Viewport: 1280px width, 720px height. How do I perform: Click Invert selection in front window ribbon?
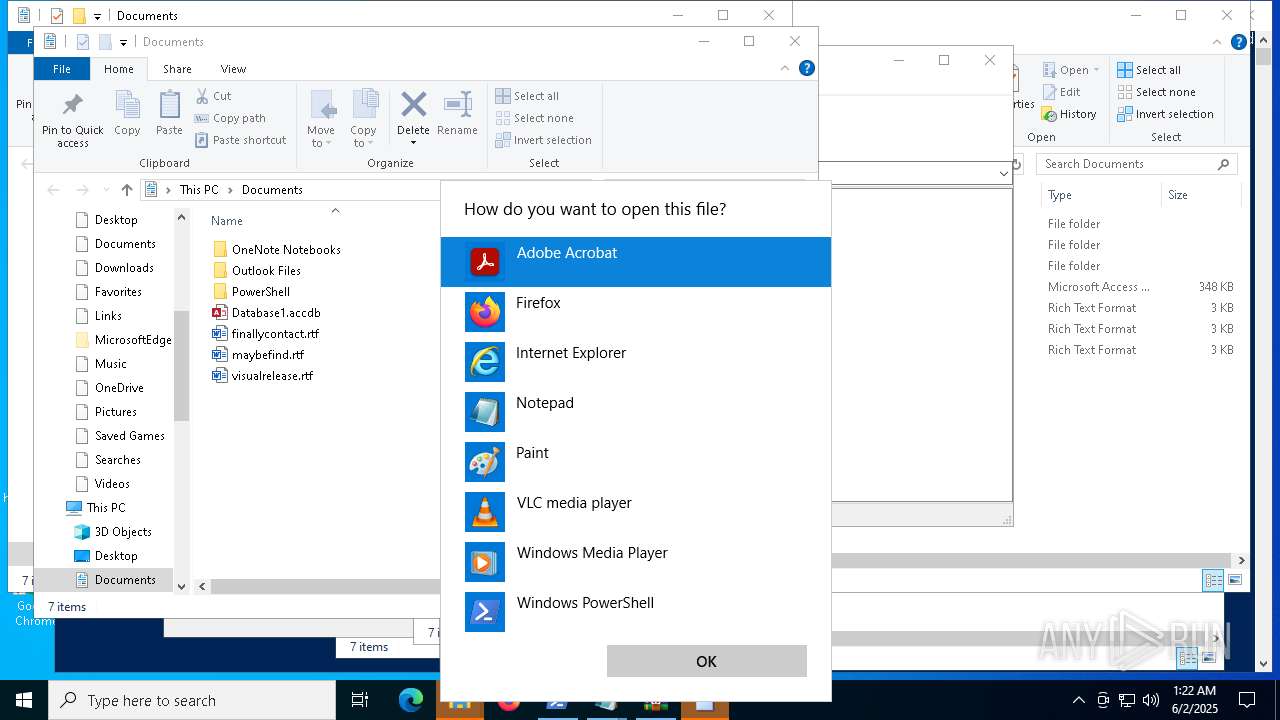pos(544,140)
